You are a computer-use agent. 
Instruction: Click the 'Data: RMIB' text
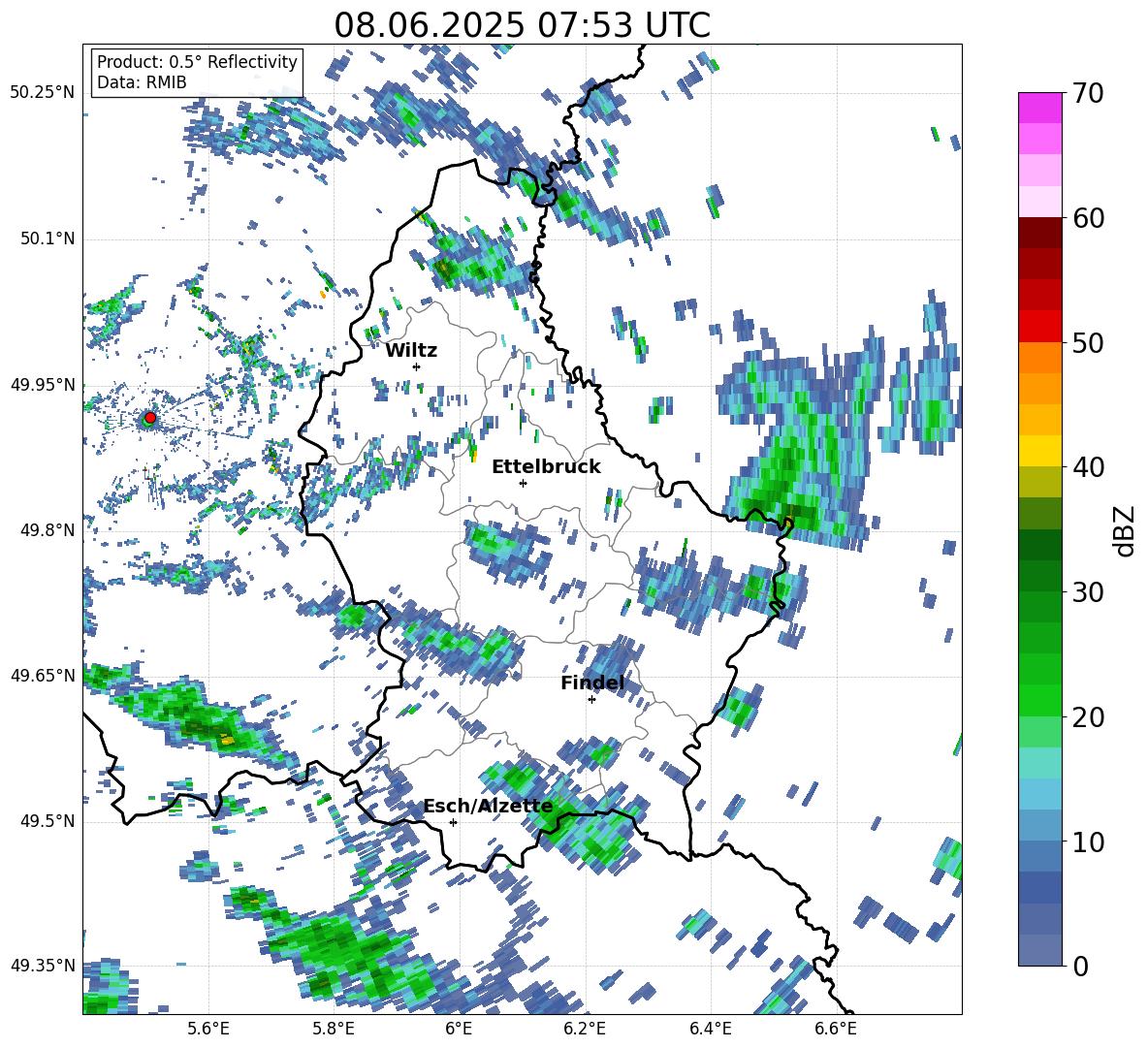coord(142,82)
